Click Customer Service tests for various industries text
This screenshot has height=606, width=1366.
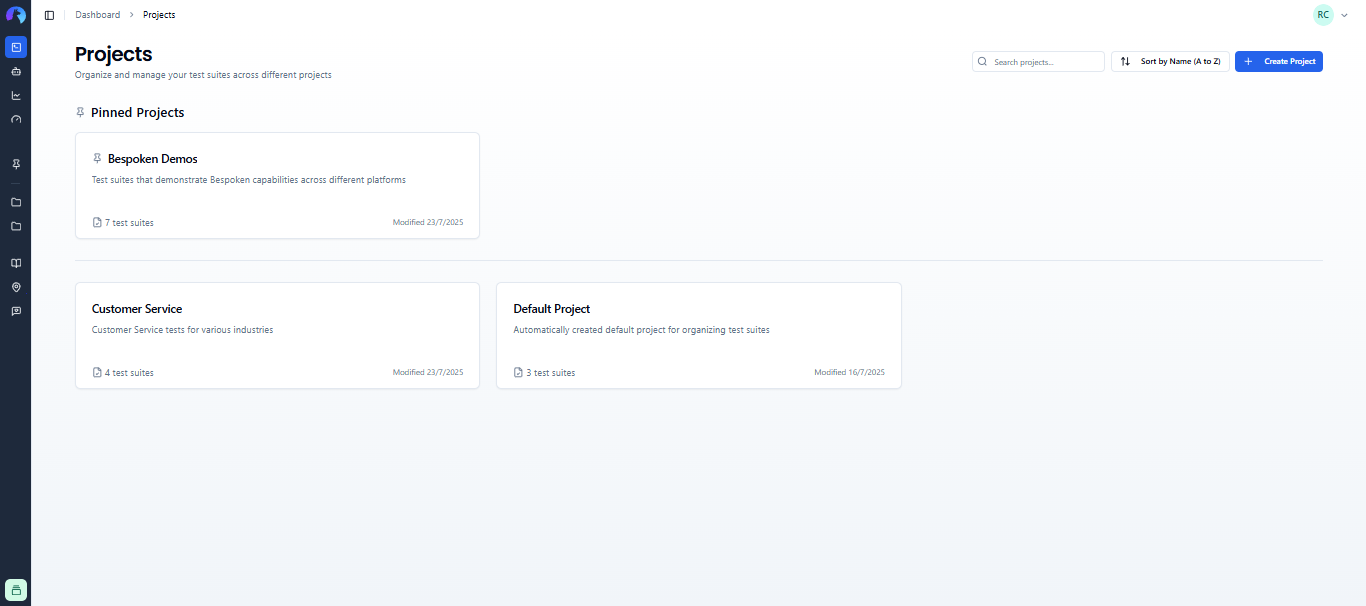click(182, 330)
